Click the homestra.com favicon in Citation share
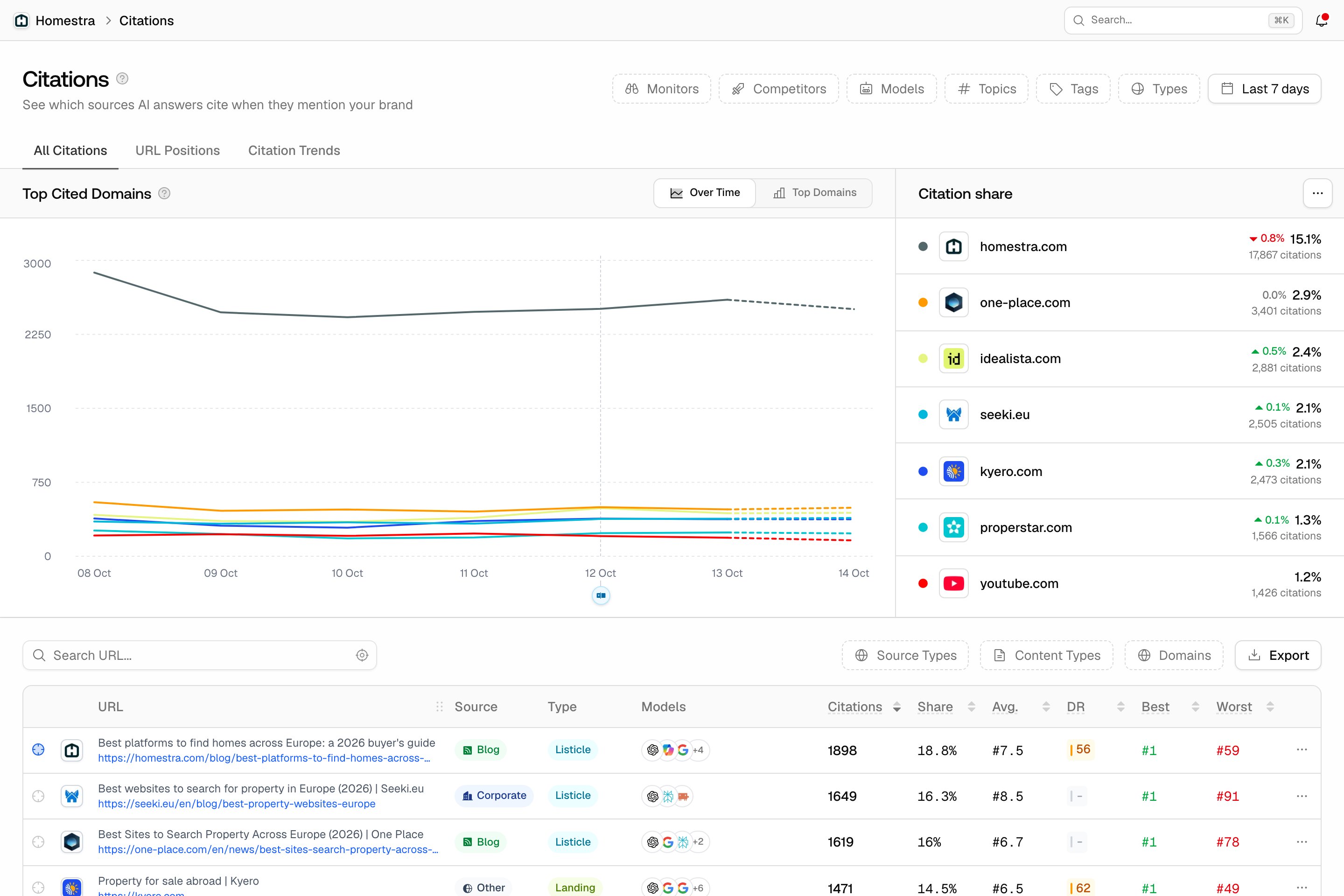 click(954, 246)
